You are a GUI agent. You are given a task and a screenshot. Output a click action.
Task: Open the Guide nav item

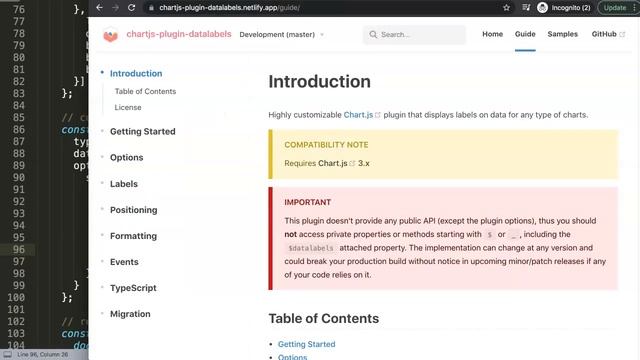[525, 34]
